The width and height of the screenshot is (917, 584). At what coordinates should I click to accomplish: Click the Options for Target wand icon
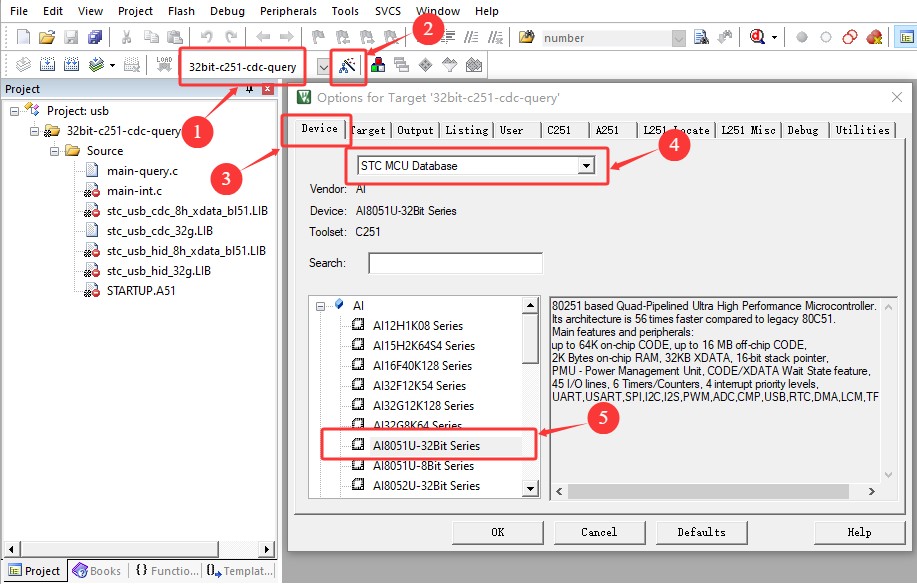[x=347, y=66]
